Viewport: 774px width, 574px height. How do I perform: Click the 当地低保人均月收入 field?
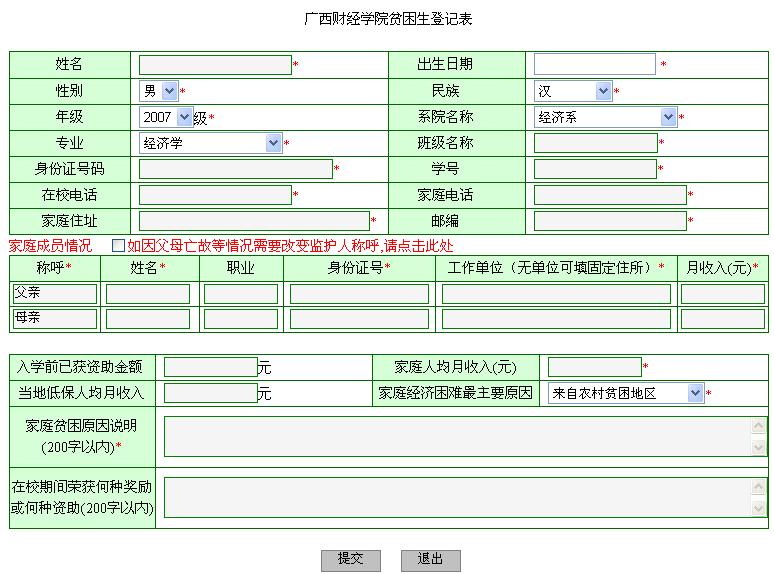tap(211, 393)
